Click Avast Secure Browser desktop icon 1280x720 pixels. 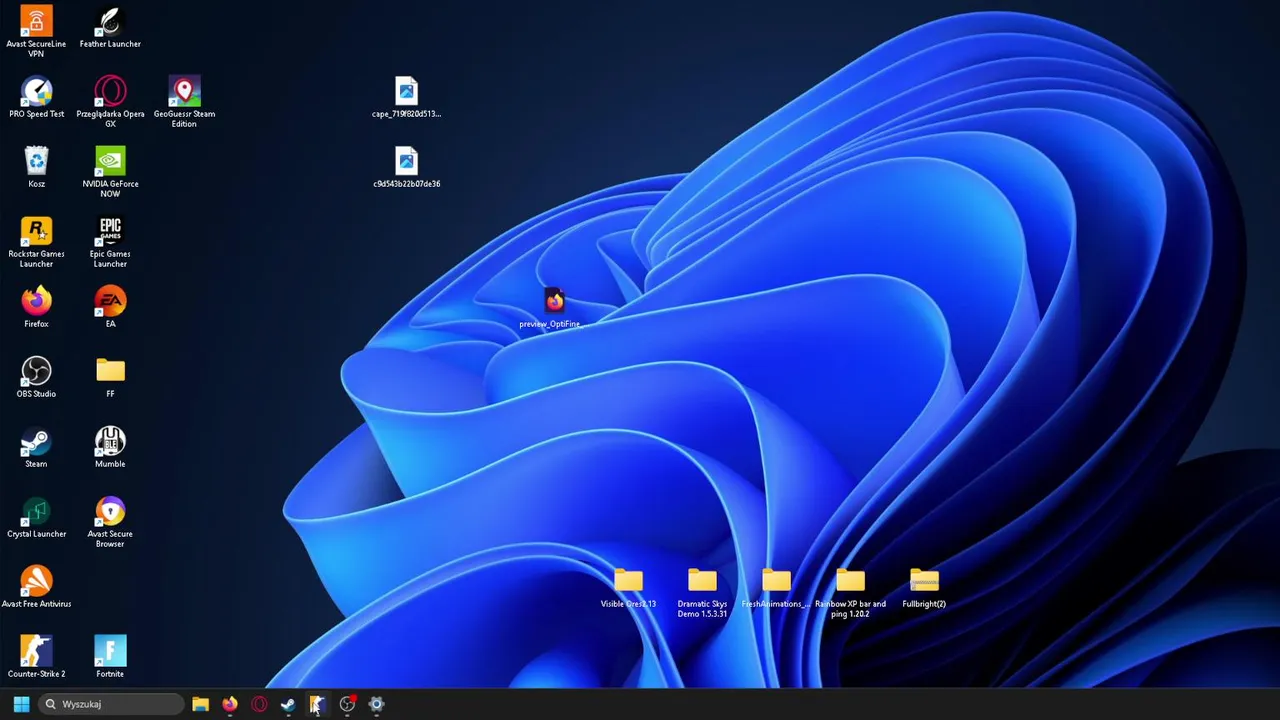click(110, 522)
